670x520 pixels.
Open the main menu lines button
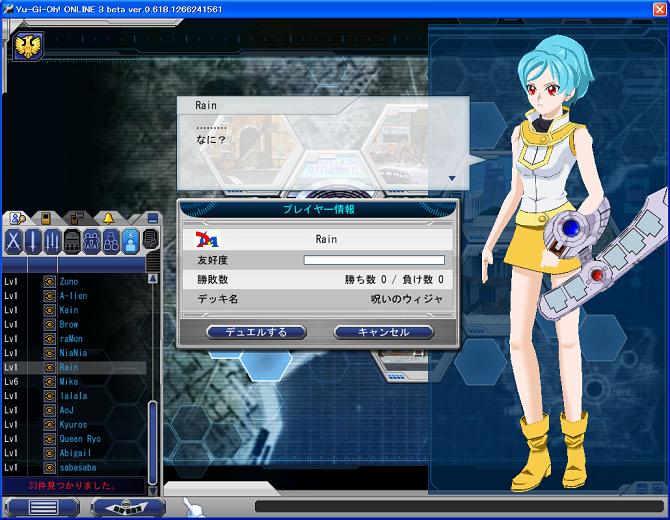[43, 508]
